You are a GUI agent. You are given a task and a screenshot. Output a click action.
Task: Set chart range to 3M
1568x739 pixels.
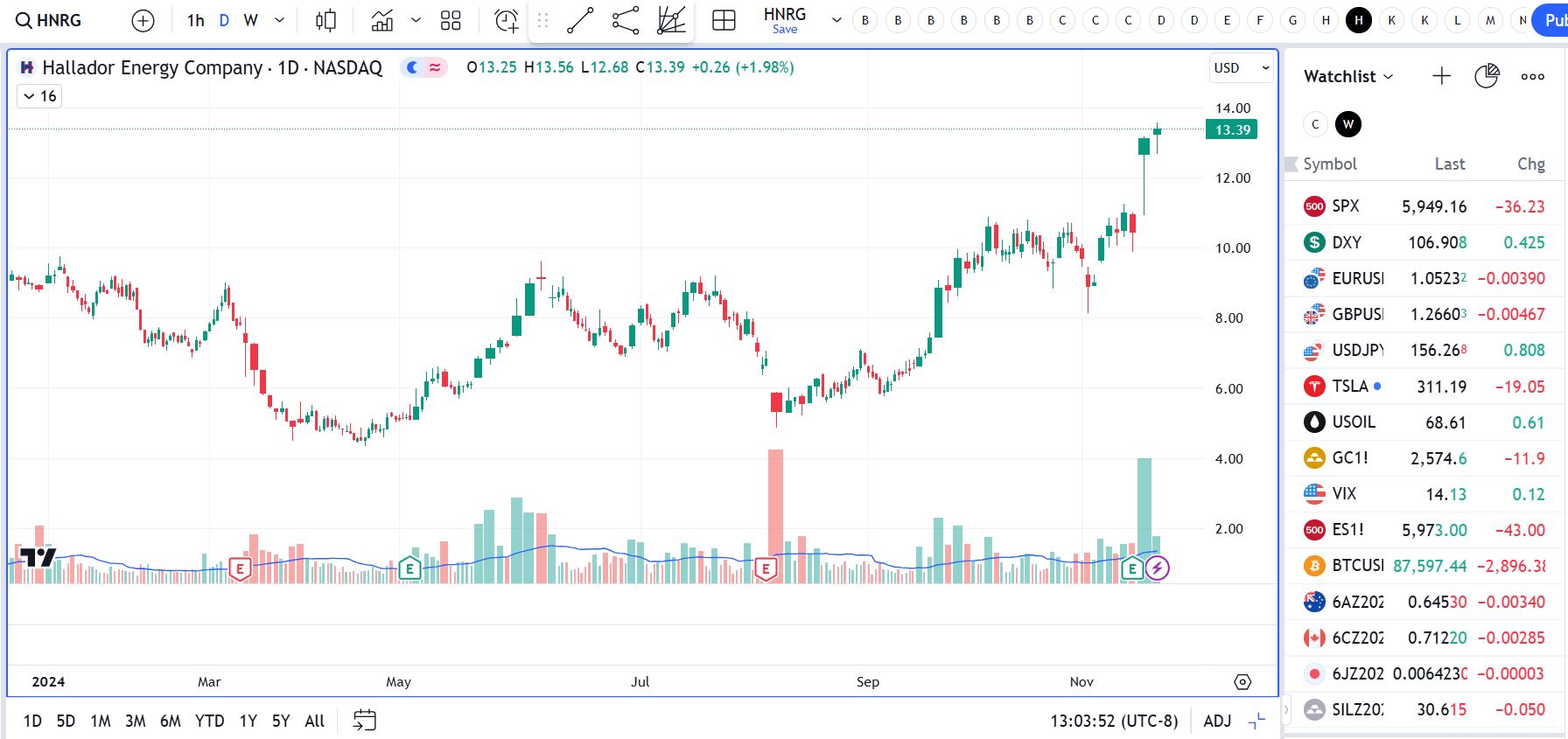click(x=135, y=721)
